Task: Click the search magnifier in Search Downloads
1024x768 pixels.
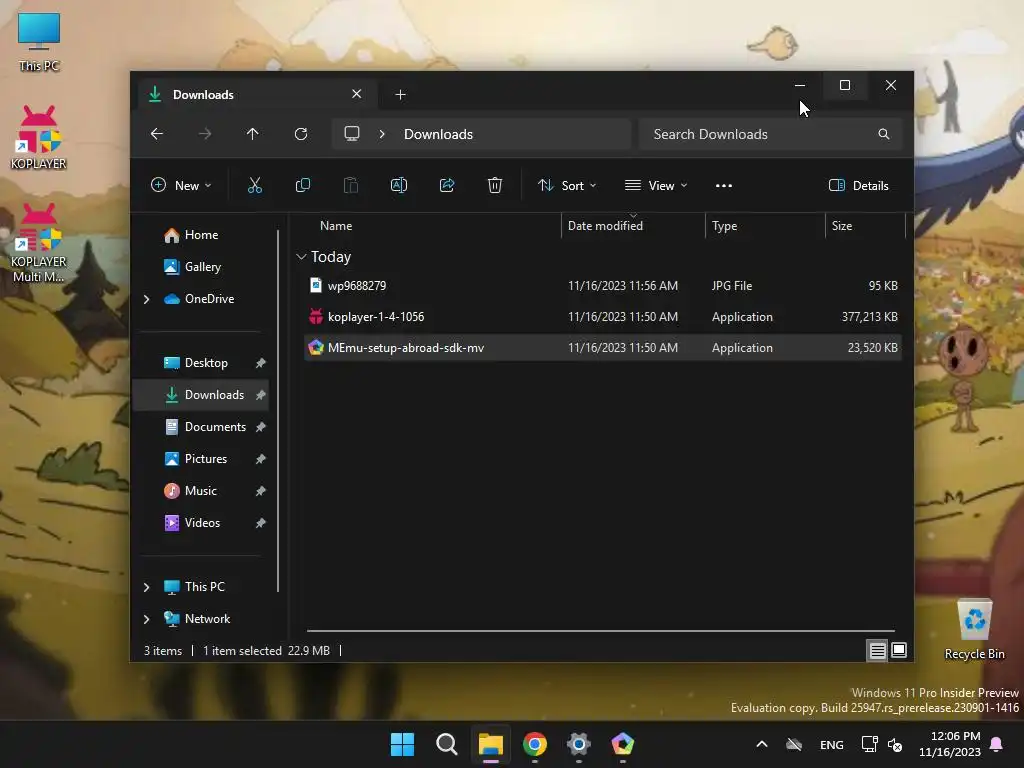Action: [x=884, y=134]
